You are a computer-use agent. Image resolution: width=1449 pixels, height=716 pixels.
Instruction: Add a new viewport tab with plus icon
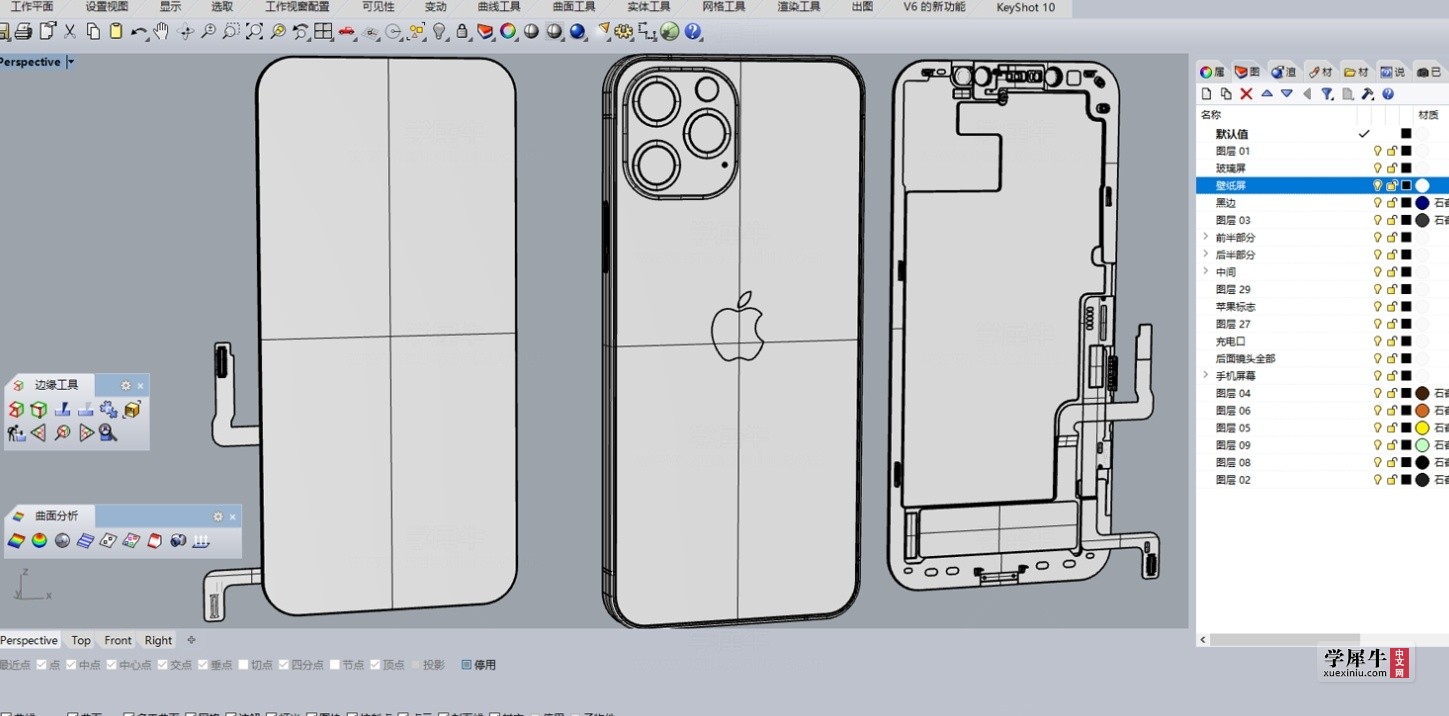[x=191, y=640]
